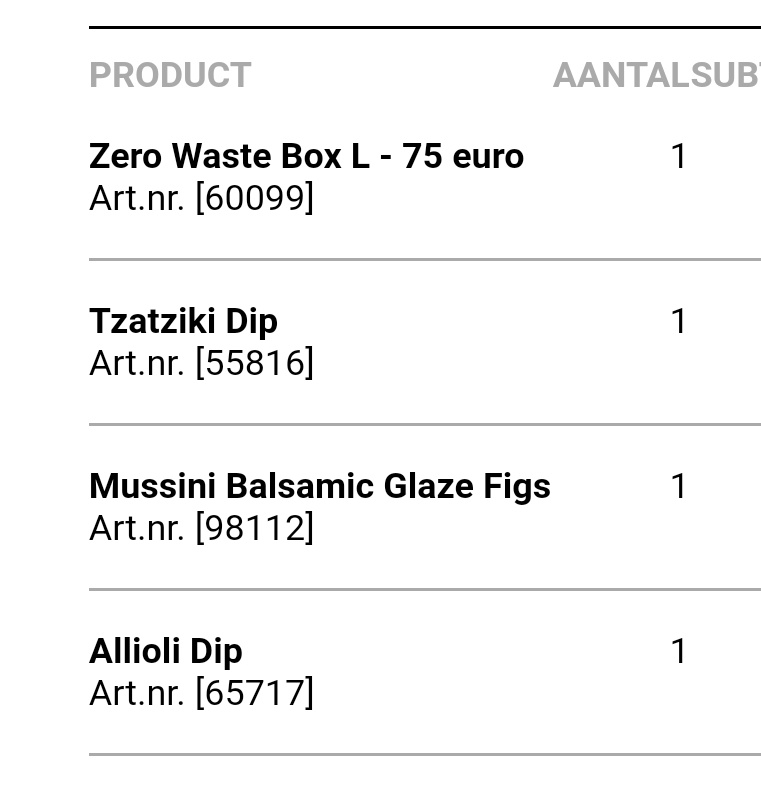Click 'Art.nr.' label under Tzatziki Dip
Viewport: 761px width, 785px height.
[x=137, y=363]
